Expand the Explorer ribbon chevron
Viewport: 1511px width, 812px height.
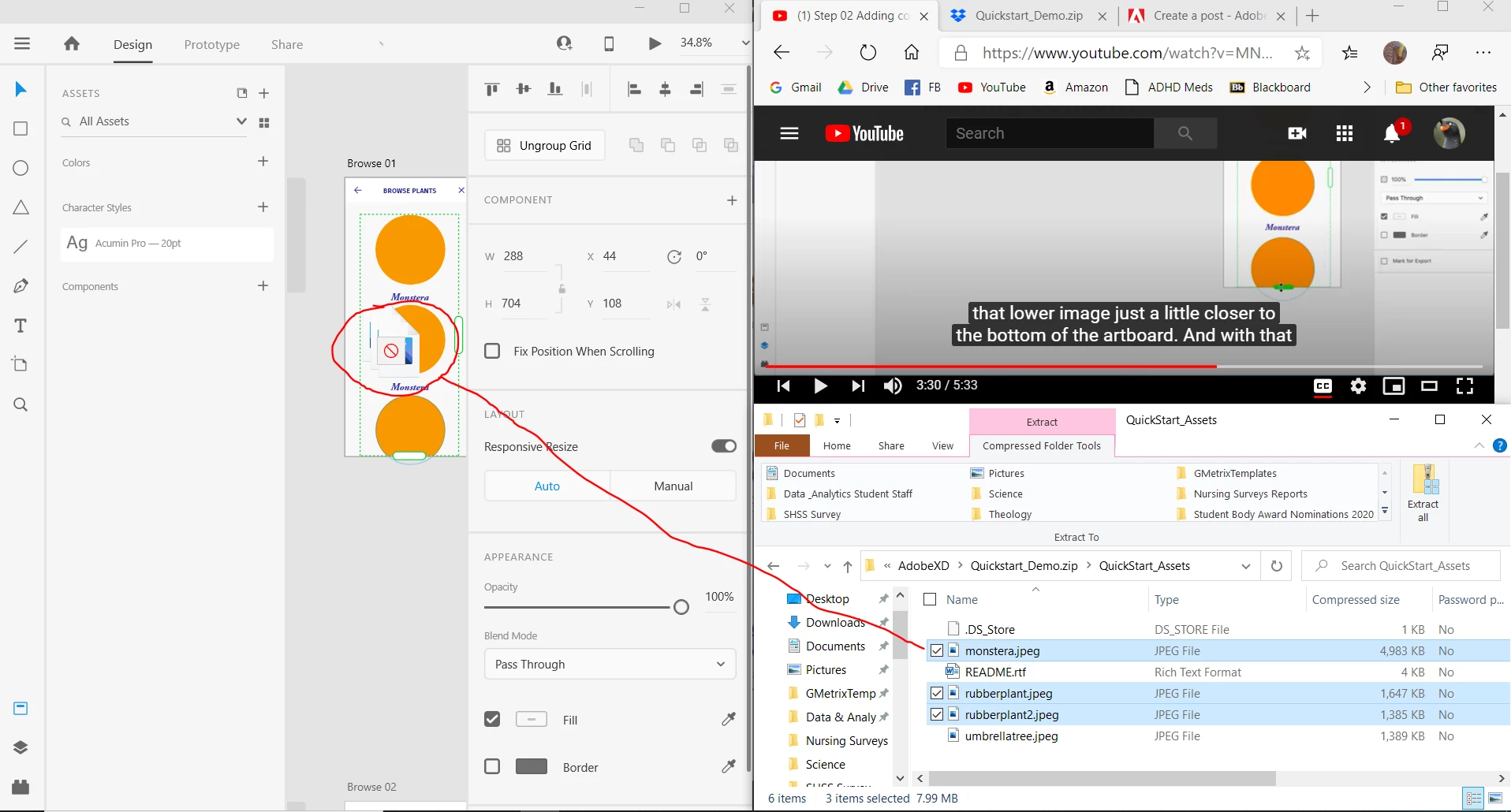tap(1479, 445)
